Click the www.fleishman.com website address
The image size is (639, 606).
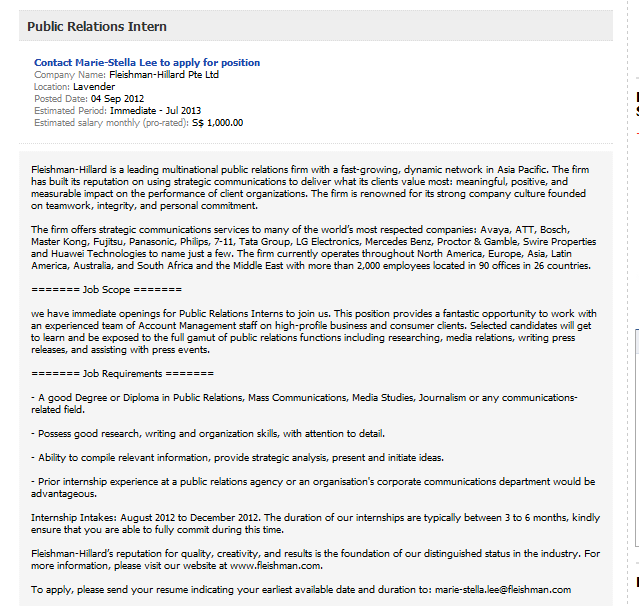276,566
